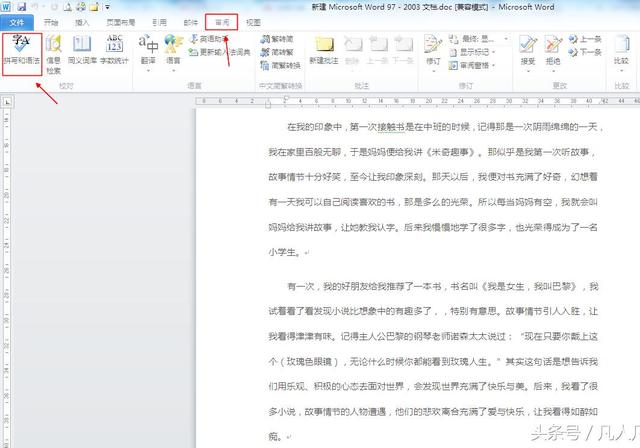Screen dimensions: 640x448
Task: Expand the Translate dropdown arrow
Action: click(148, 71)
